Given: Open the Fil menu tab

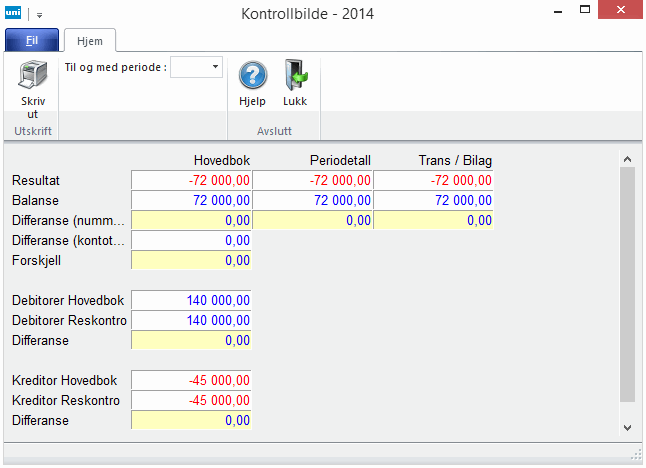Looking at the screenshot, I should 32,40.
